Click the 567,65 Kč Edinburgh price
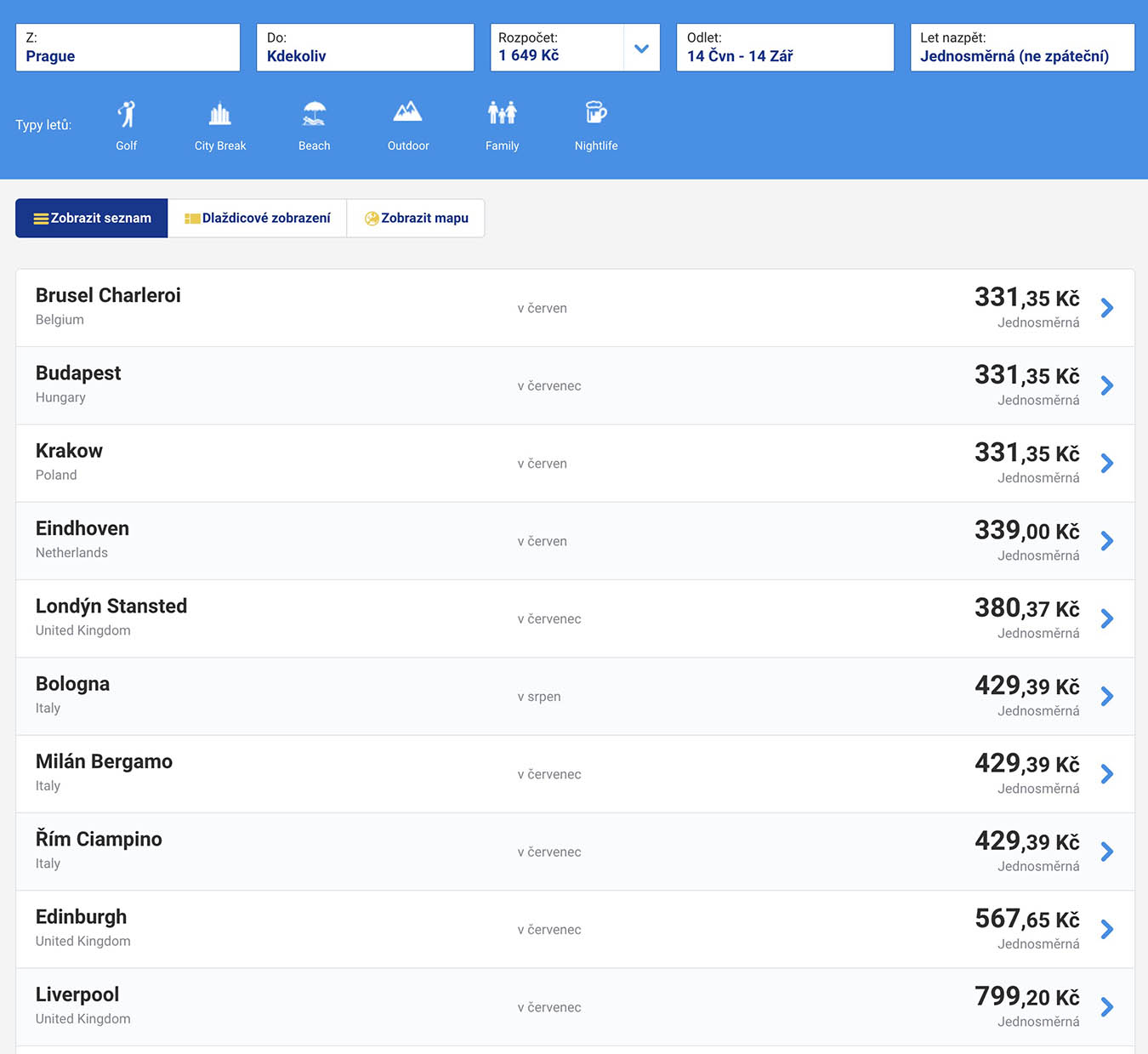Viewport: 1148px width, 1054px height. [1027, 919]
